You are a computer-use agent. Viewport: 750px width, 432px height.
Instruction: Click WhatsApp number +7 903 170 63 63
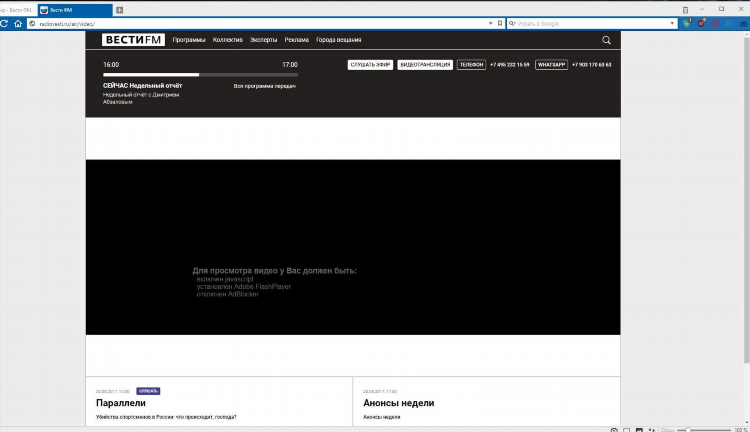592,65
